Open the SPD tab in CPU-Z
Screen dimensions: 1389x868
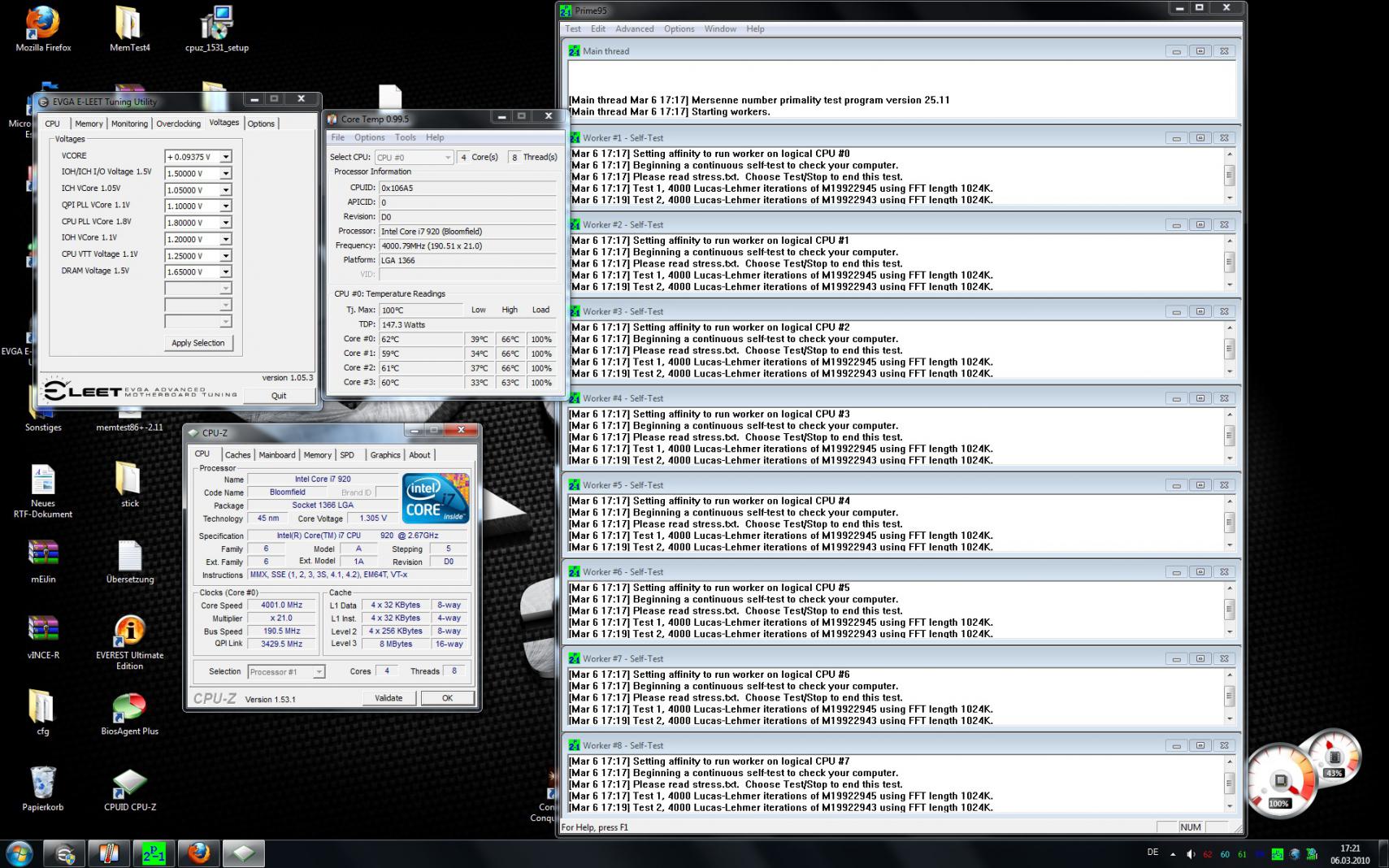pos(347,455)
